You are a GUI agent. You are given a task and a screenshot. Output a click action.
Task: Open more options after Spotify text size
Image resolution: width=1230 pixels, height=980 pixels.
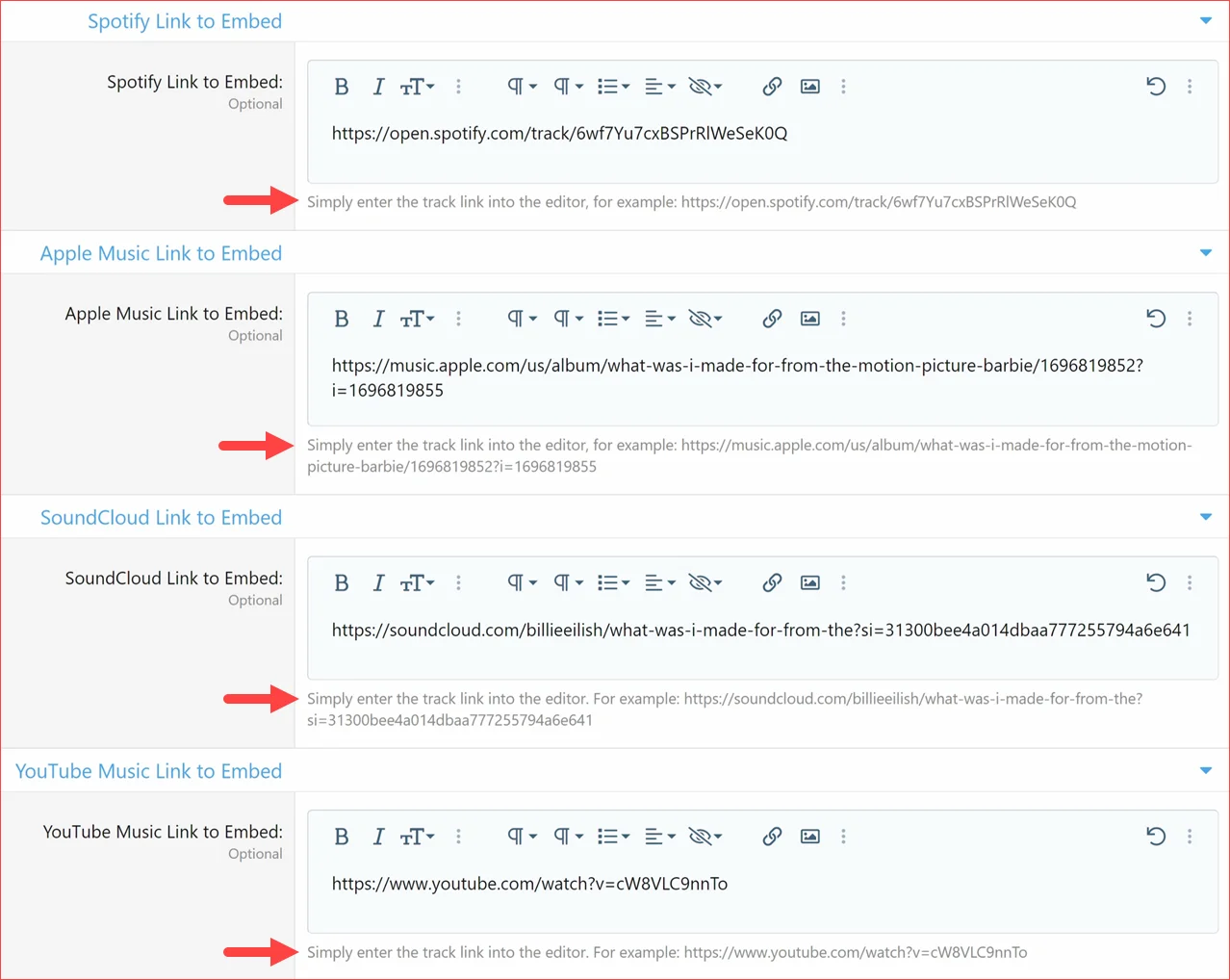[x=458, y=87]
